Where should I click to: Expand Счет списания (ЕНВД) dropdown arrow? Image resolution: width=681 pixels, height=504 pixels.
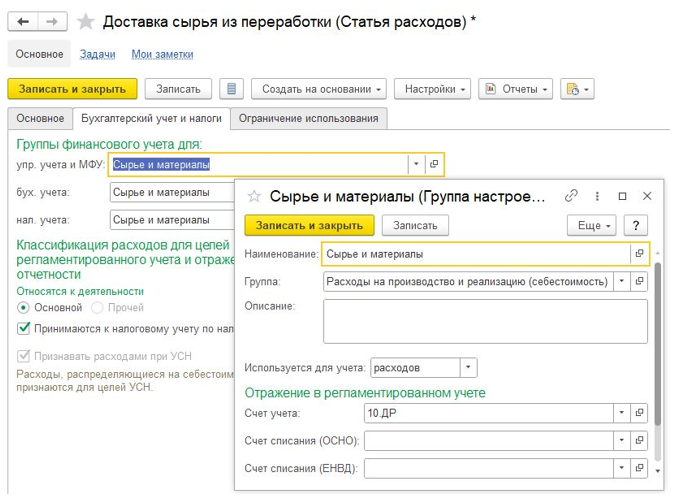622,468
